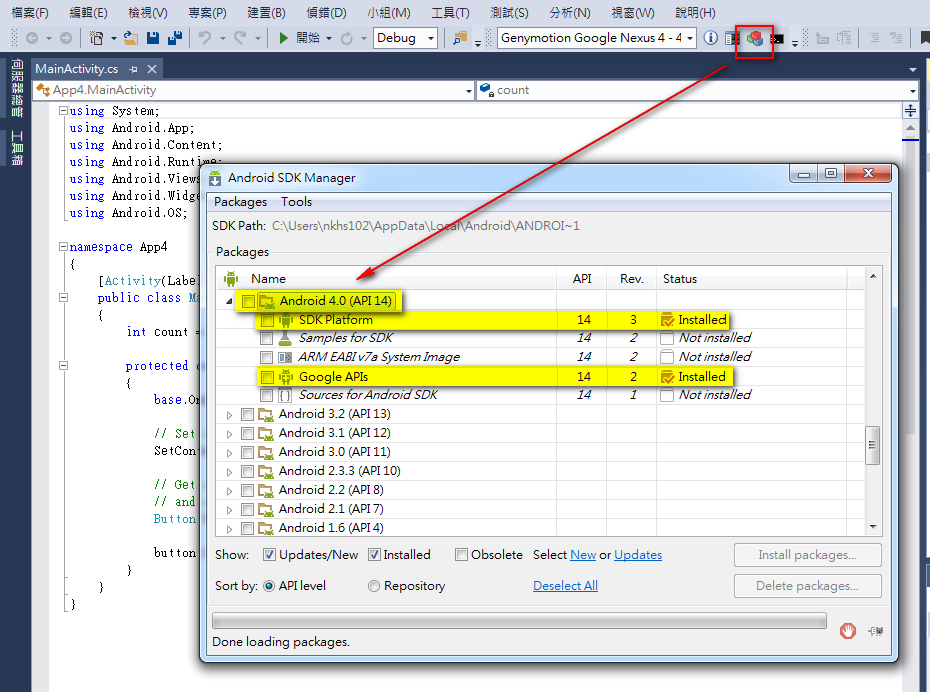Click the Find in Files toolbar icon
The height and width of the screenshot is (692, 930).
pos(460,39)
